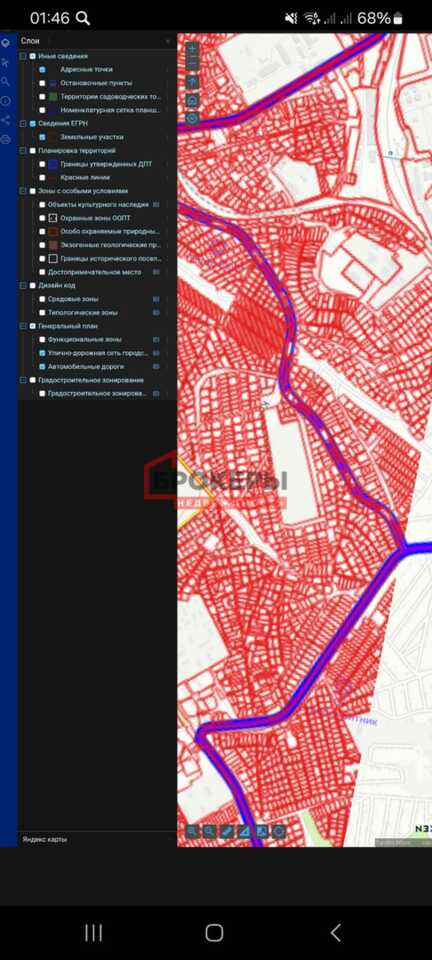Tap the Android home navigation button
This screenshot has height=960, width=432.
coord(214,932)
